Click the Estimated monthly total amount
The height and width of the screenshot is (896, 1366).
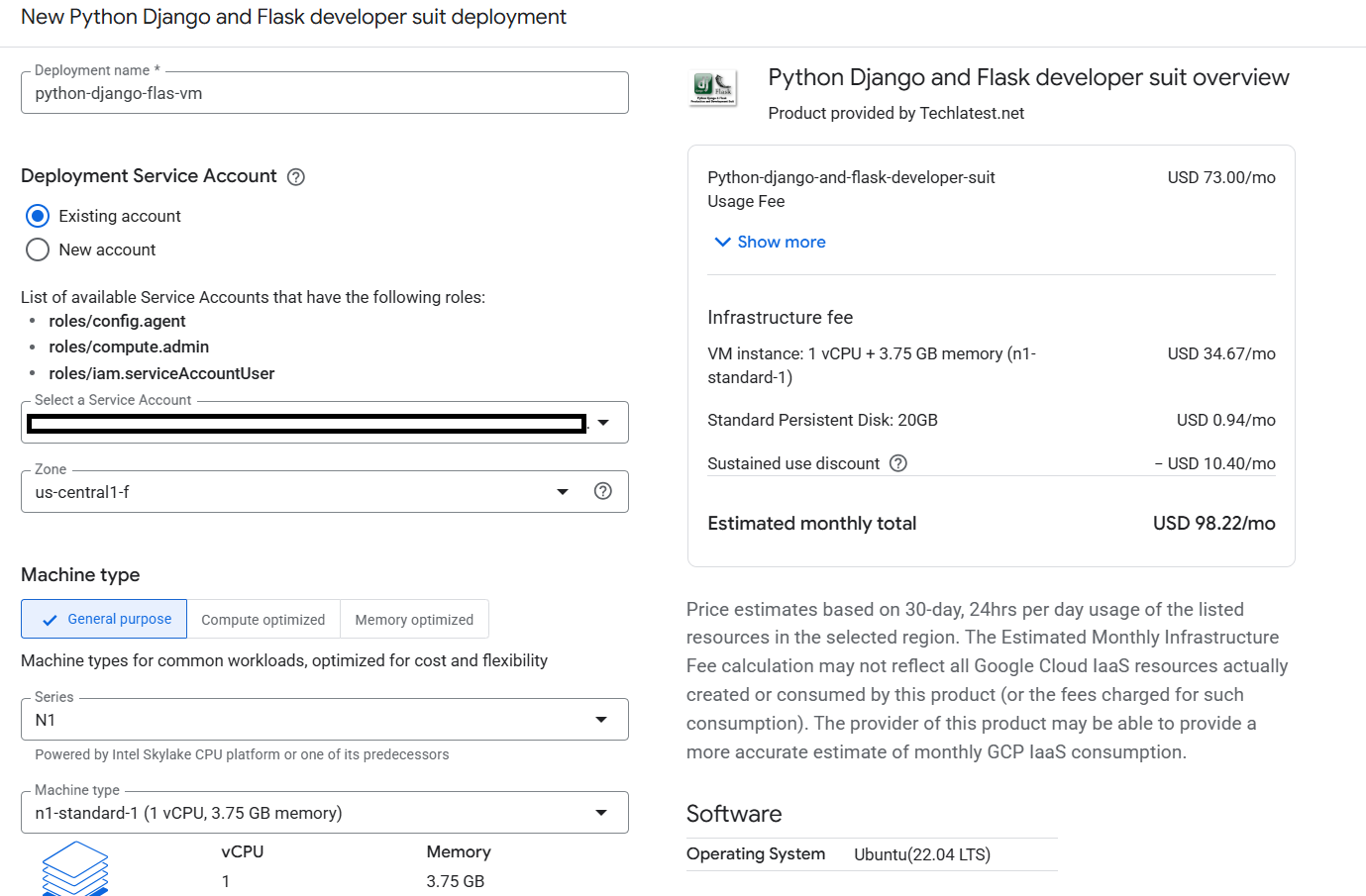(1213, 524)
